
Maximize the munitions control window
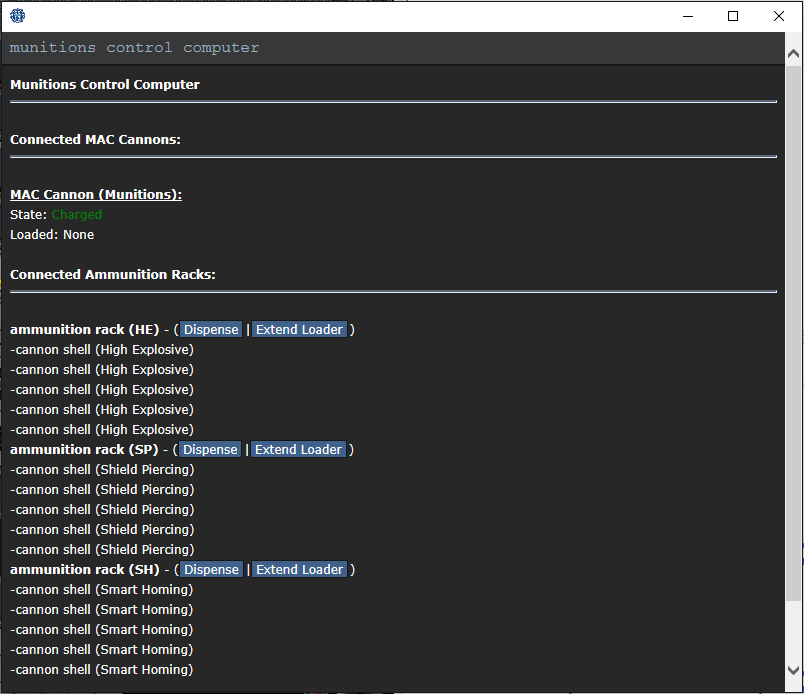pos(733,16)
